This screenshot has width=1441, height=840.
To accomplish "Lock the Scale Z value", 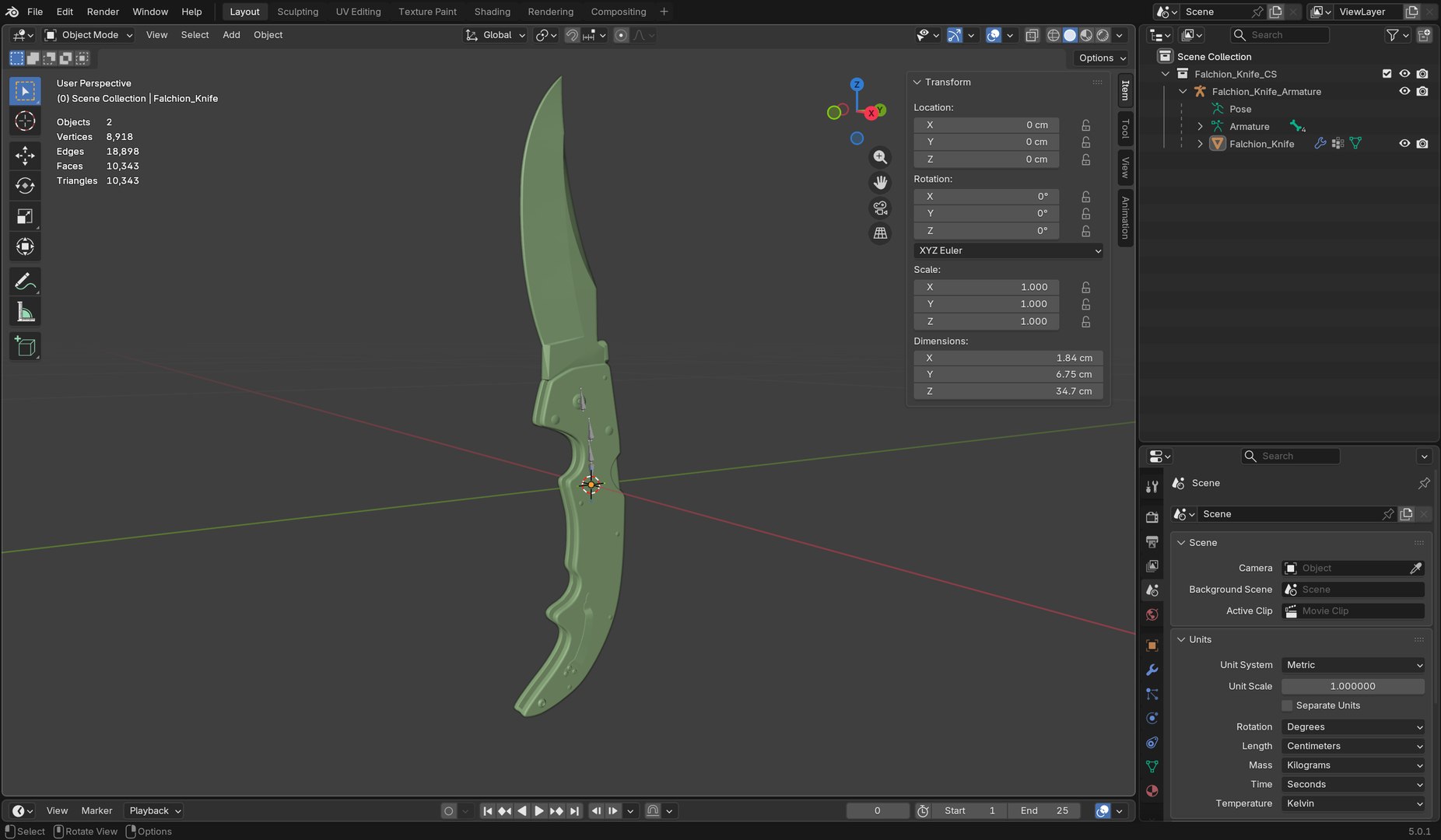I will [x=1086, y=321].
